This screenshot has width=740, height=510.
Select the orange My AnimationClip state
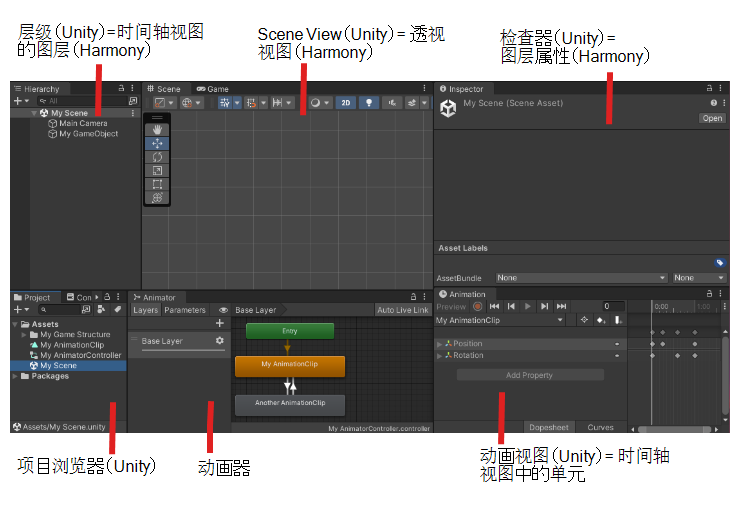click(x=290, y=366)
